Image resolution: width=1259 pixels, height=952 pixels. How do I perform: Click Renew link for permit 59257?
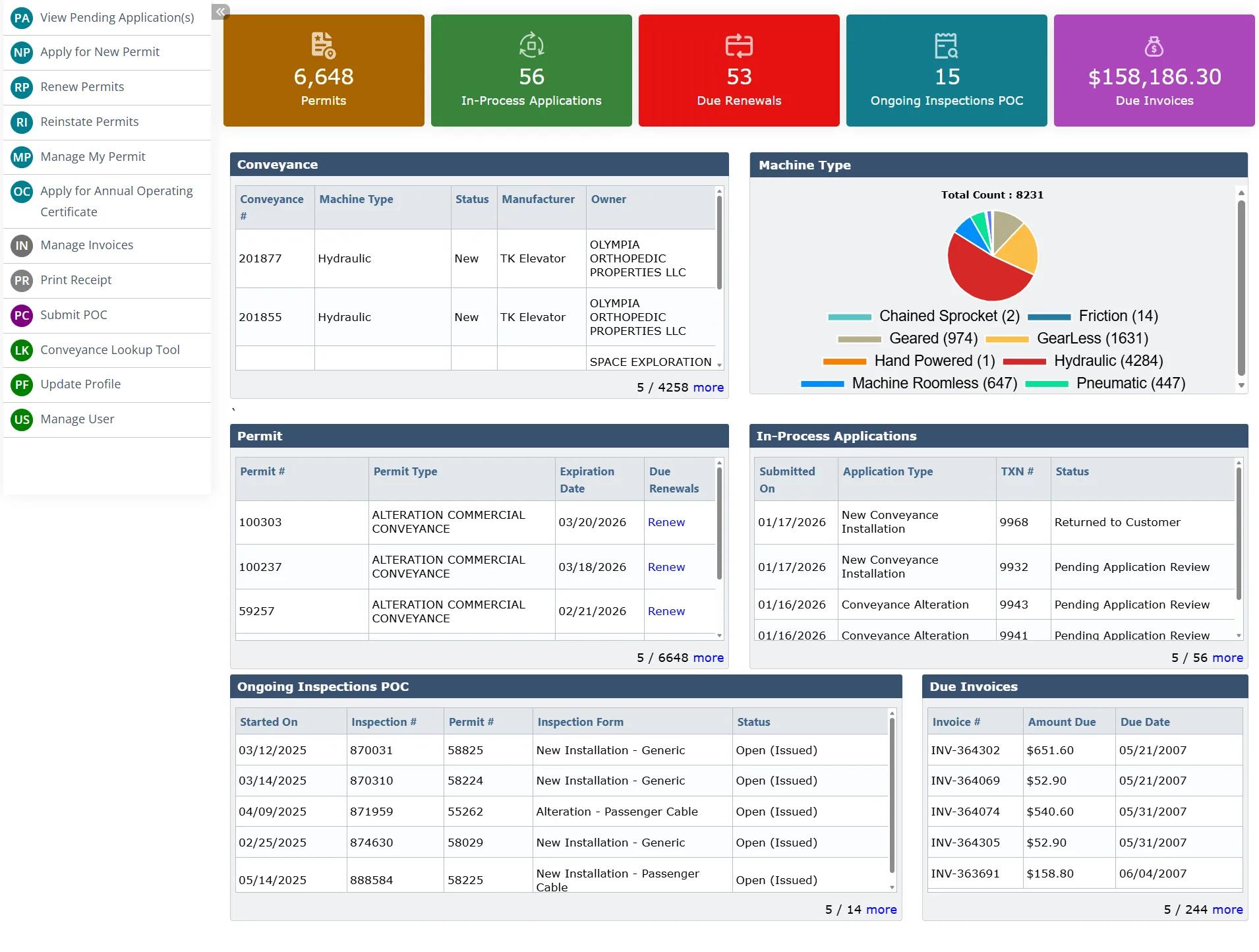[x=666, y=611]
